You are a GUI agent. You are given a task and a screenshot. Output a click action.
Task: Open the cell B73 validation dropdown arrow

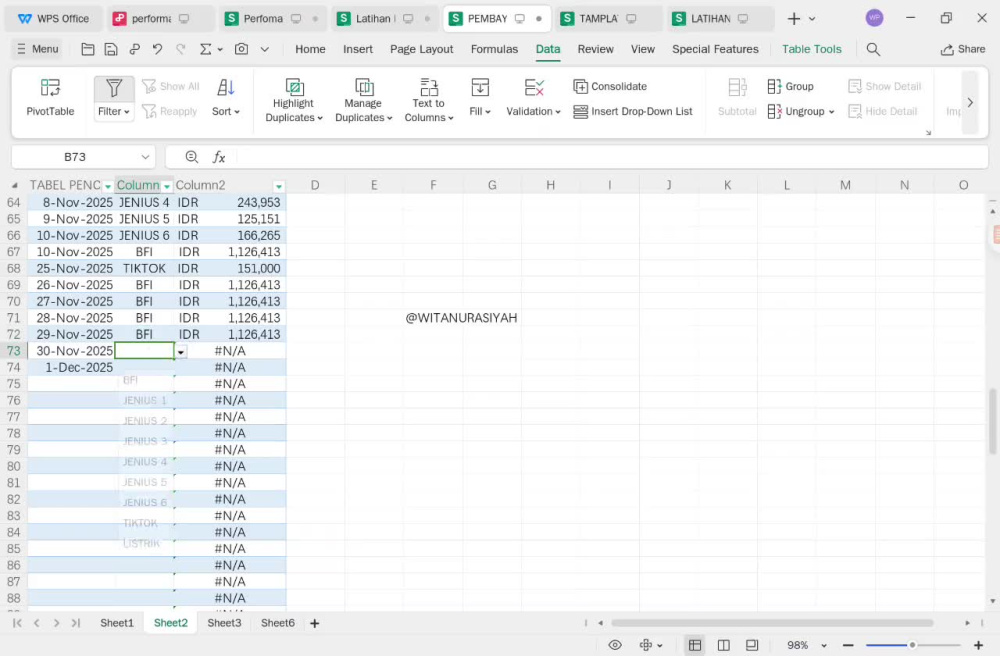pyautogui.click(x=181, y=352)
